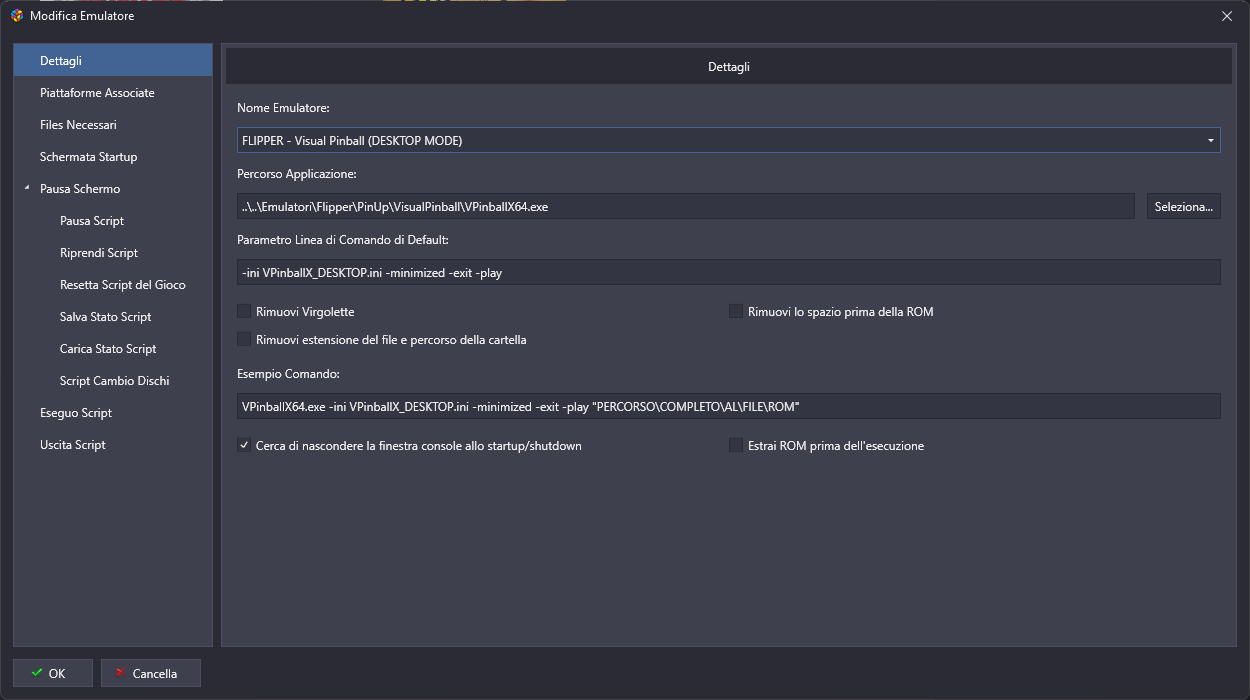This screenshot has height=700, width=1250.
Task: Enable Estrai ROM prima dell'esecuzione
Action: pos(736,446)
